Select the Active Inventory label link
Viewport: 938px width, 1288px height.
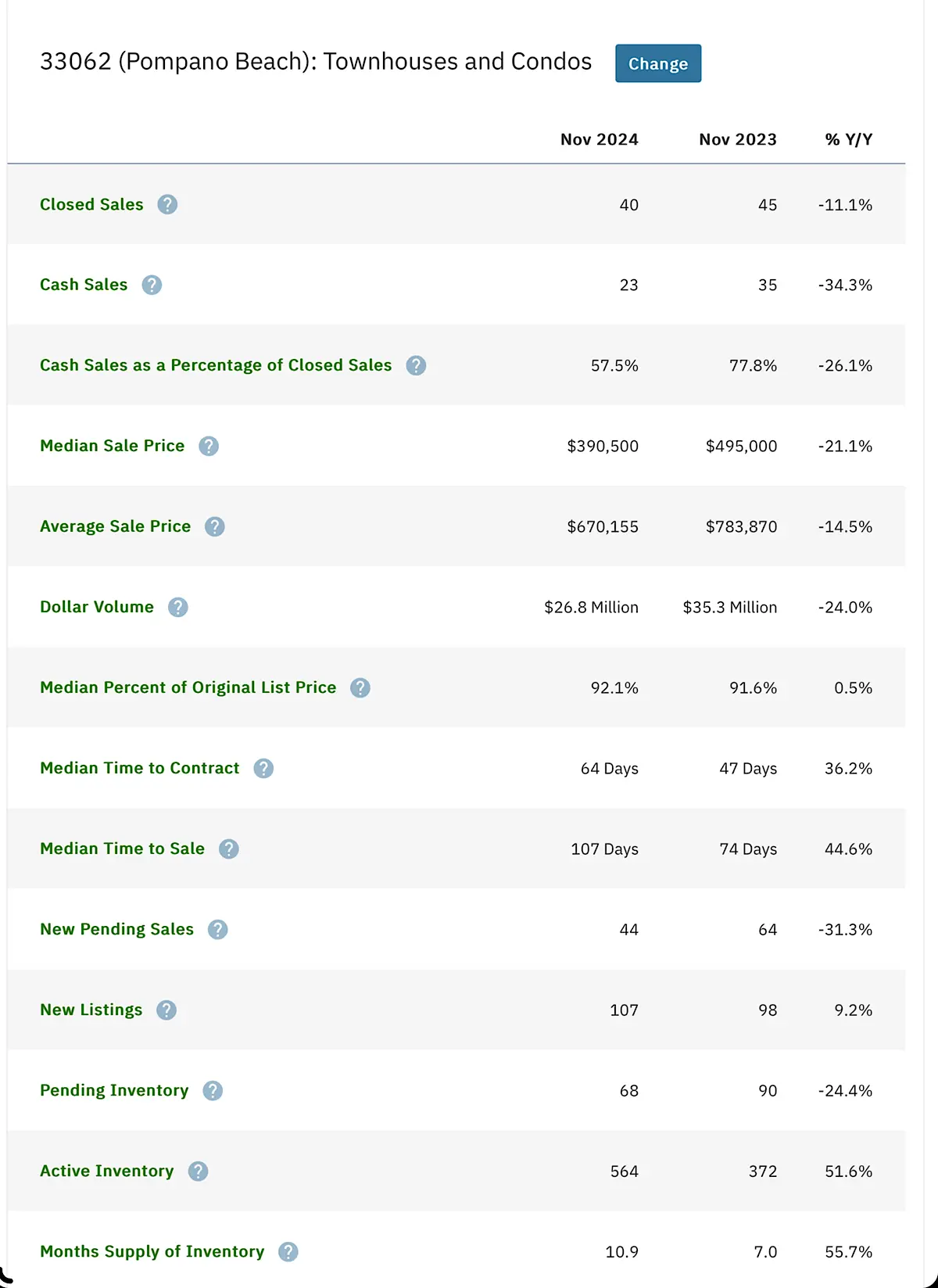pos(107,1171)
